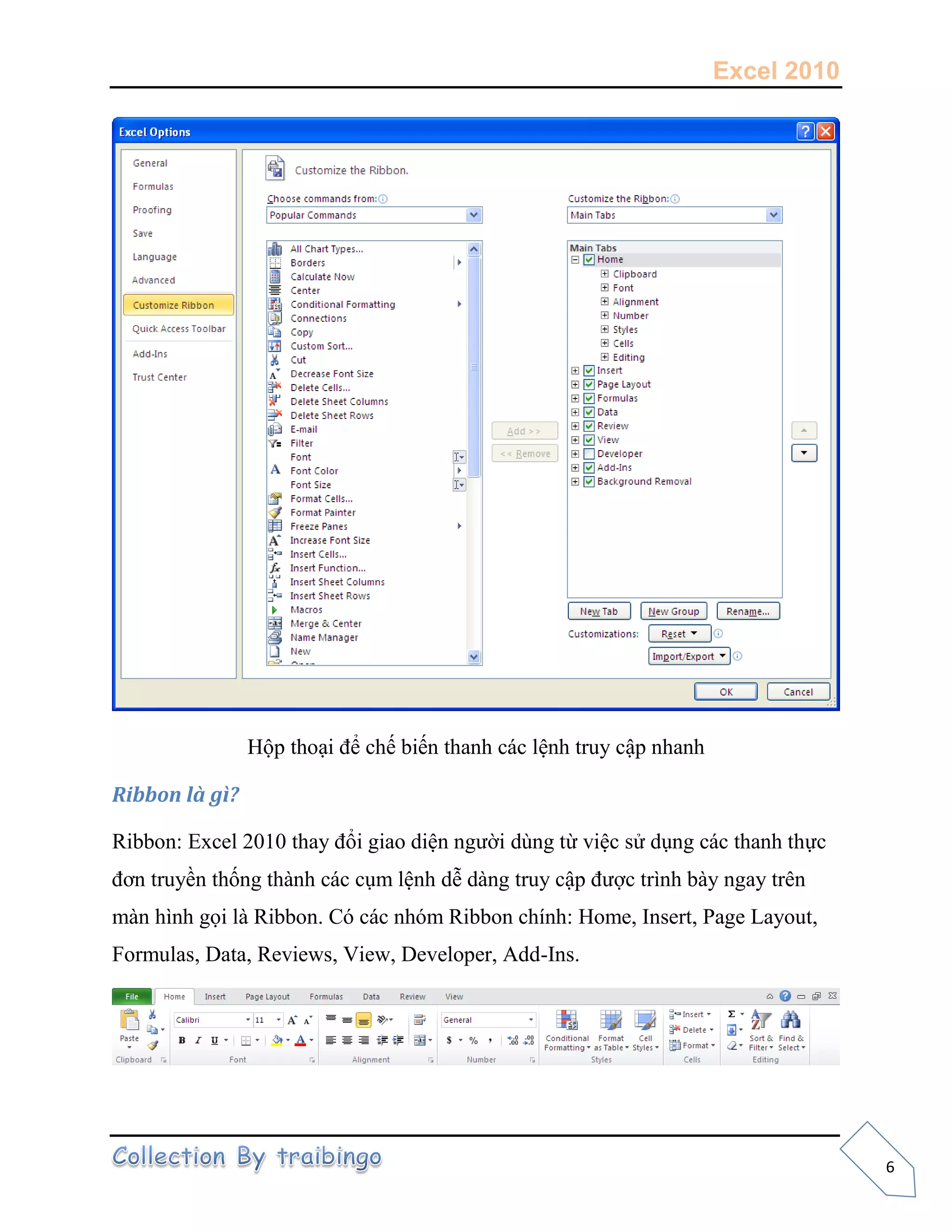Uncheck the Data tab checkbox

tap(589, 412)
